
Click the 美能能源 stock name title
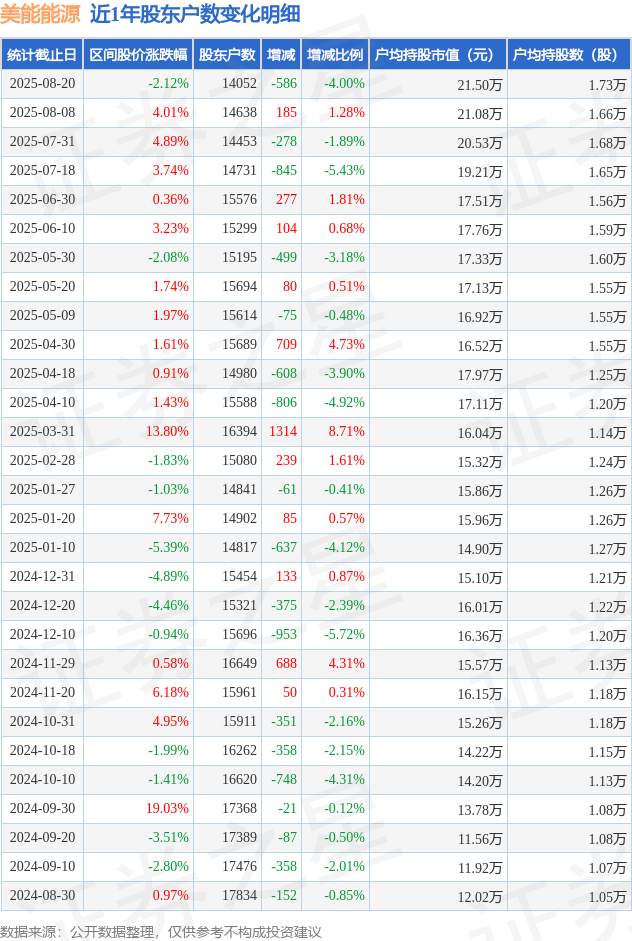pos(41,14)
